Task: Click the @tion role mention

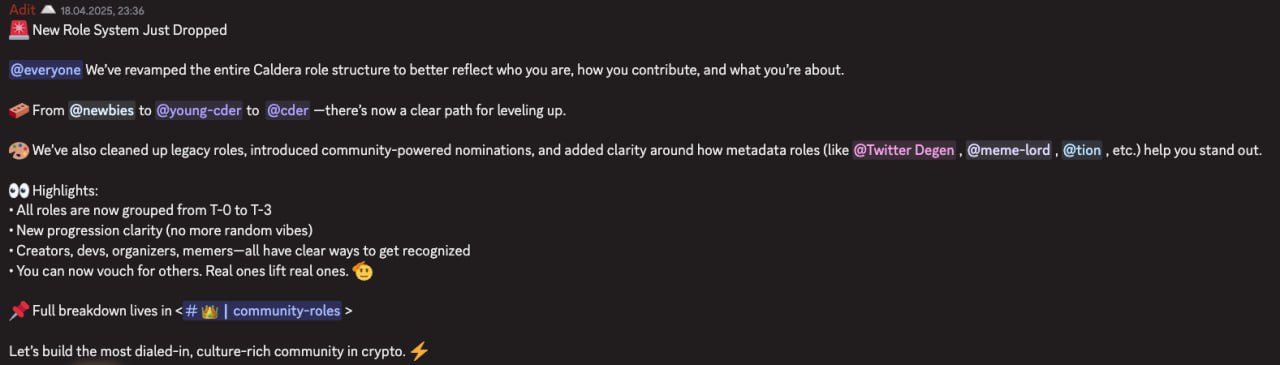Action: coord(1081,150)
